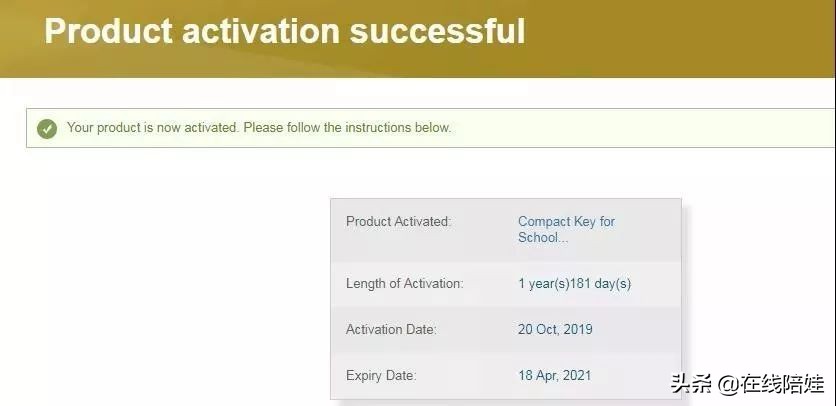Click the green success checkmark icon
Viewport: 836px width, 406px height.
(x=47, y=128)
